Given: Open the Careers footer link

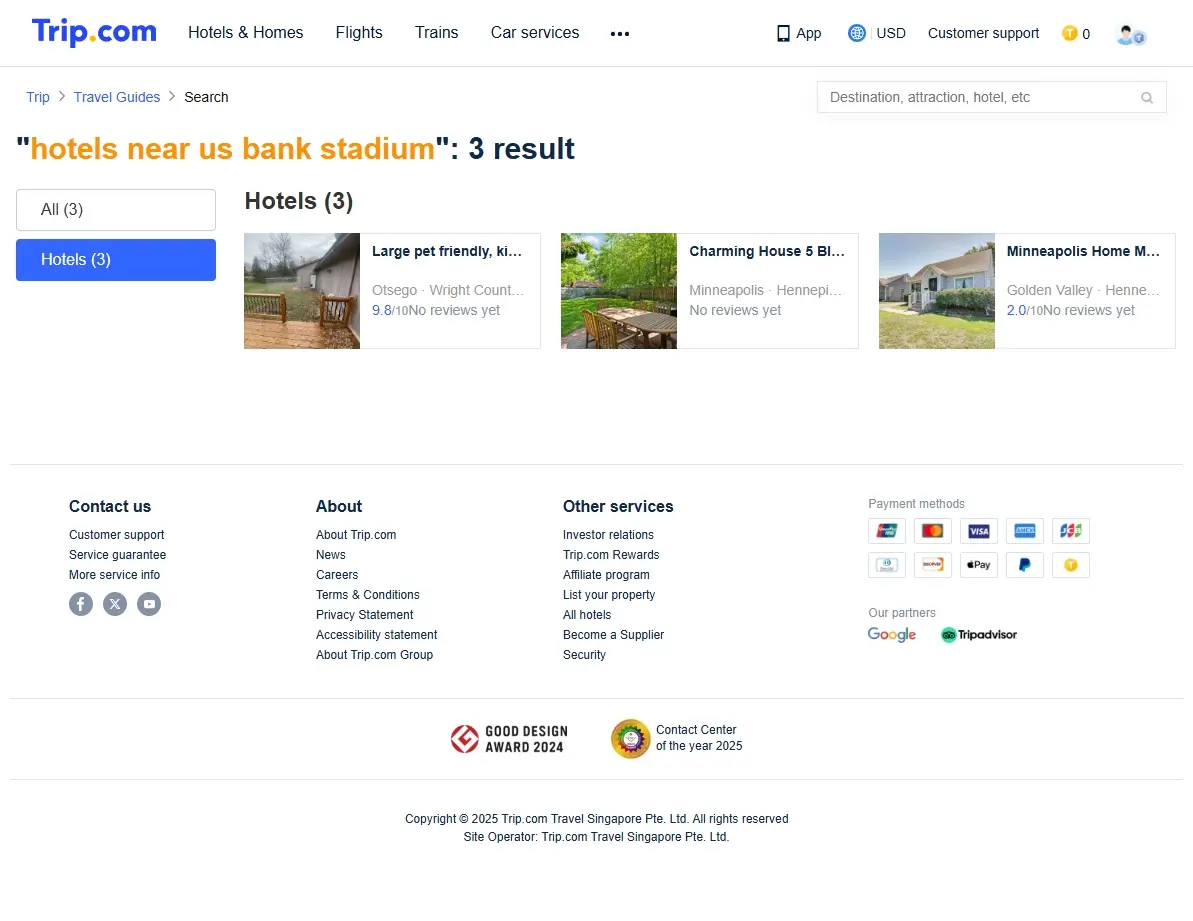Looking at the screenshot, I should click(x=337, y=575).
